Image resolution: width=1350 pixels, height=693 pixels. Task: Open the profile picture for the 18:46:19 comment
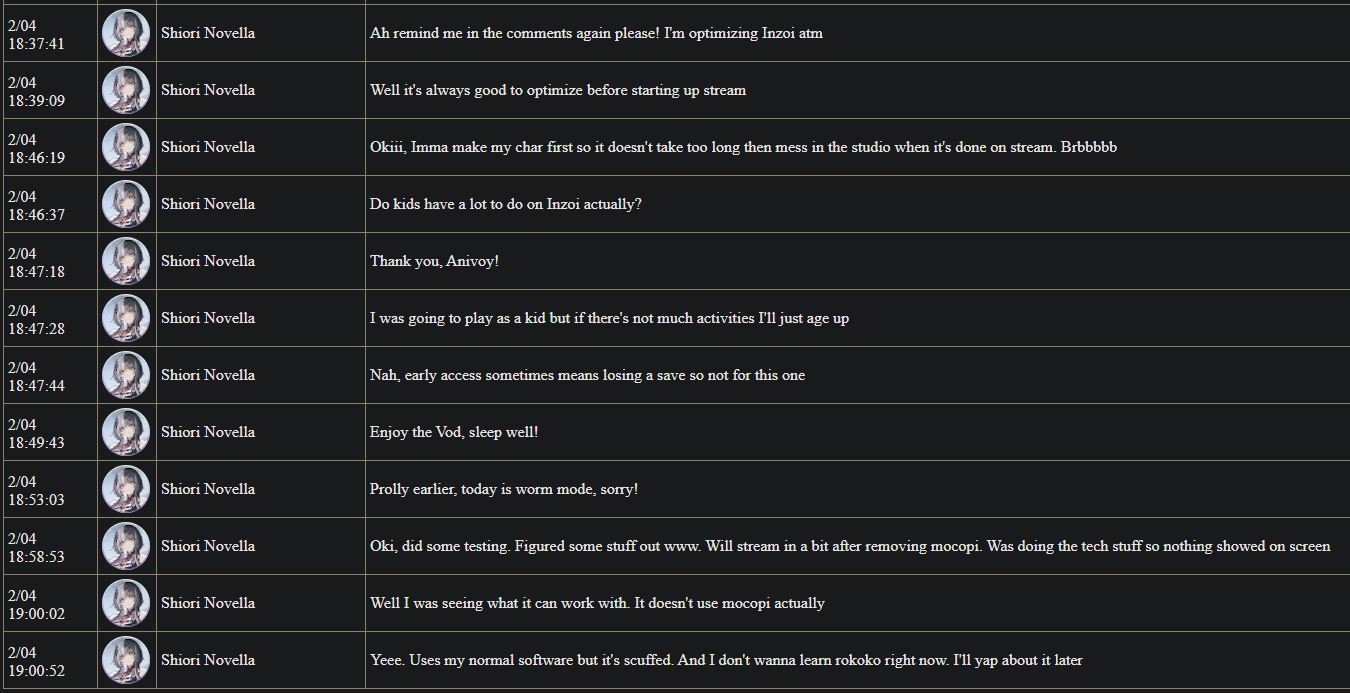tap(126, 147)
